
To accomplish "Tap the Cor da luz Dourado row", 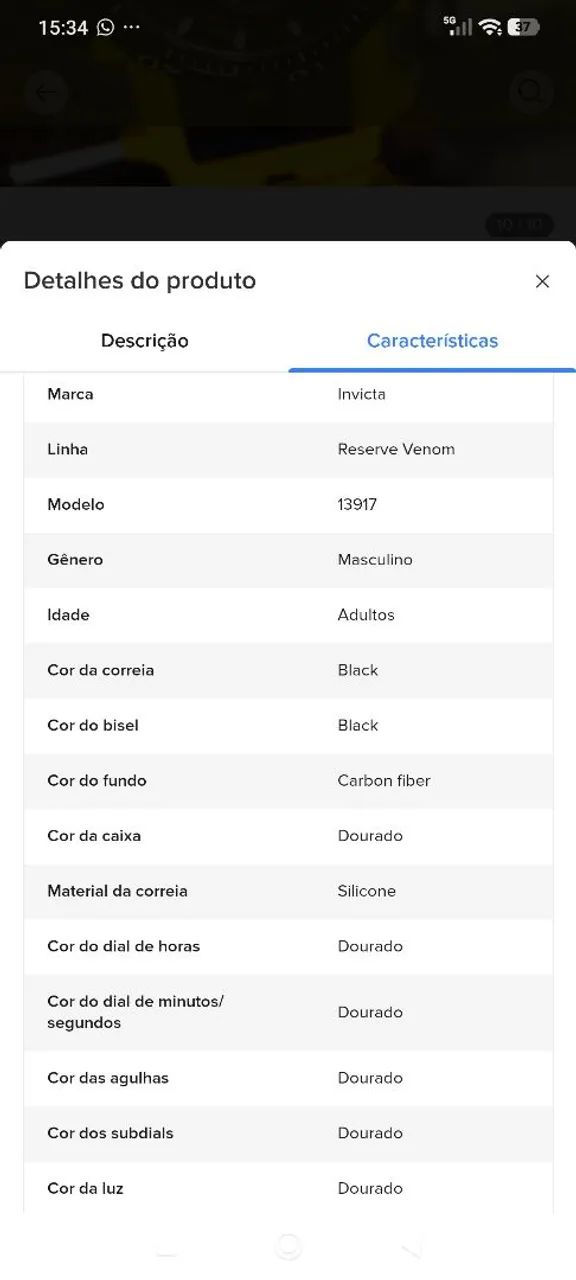I will point(288,1188).
